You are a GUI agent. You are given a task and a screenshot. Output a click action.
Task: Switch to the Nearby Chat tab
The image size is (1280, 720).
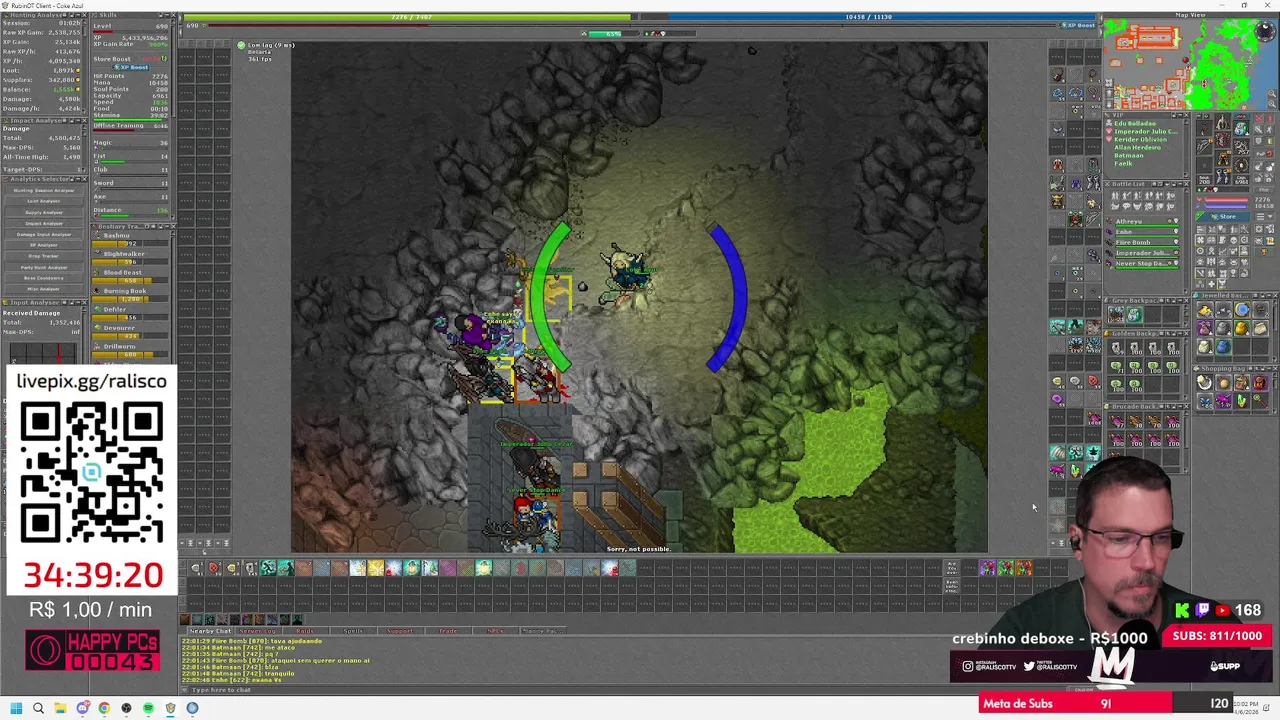click(x=210, y=631)
